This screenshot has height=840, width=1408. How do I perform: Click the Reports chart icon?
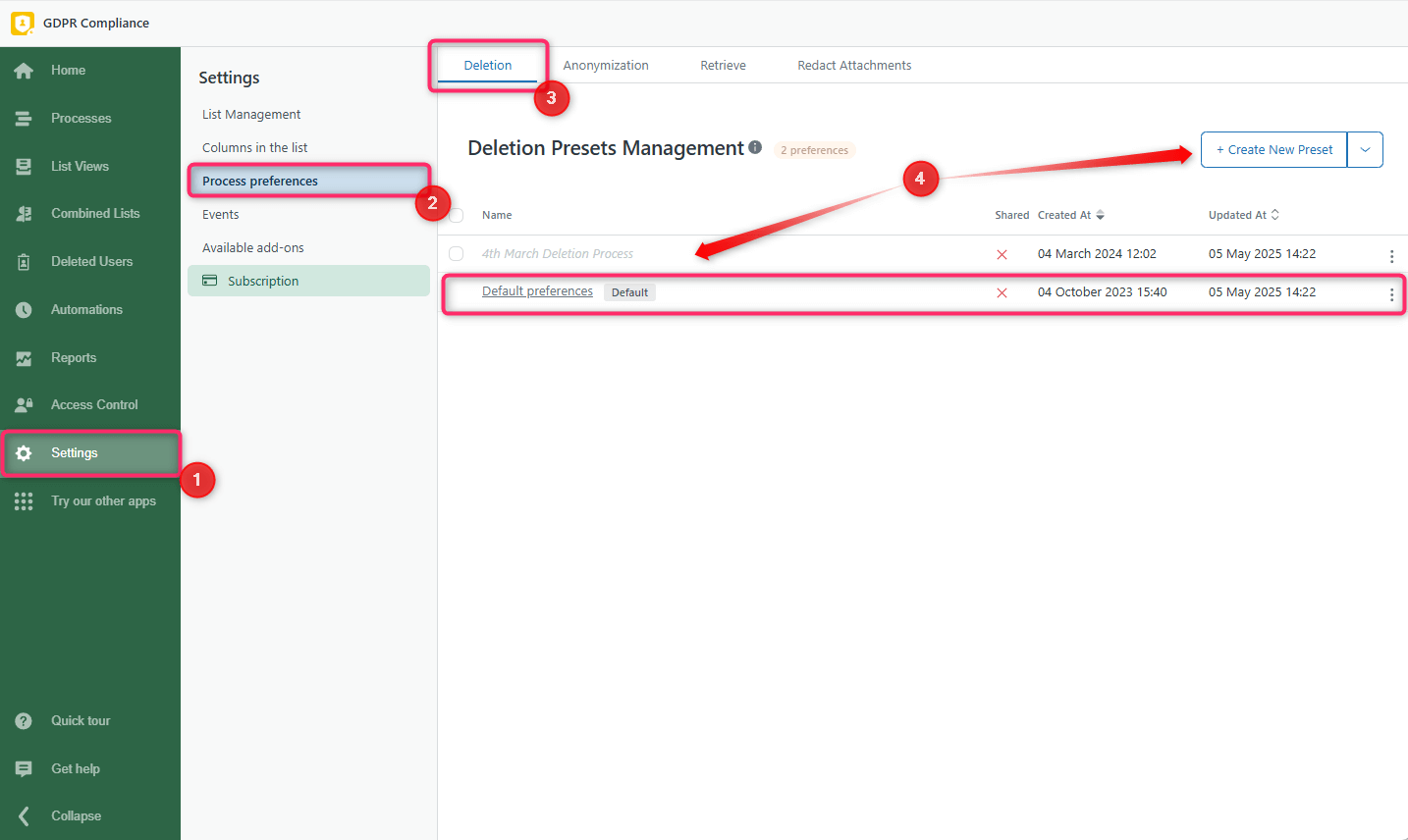tap(24, 358)
